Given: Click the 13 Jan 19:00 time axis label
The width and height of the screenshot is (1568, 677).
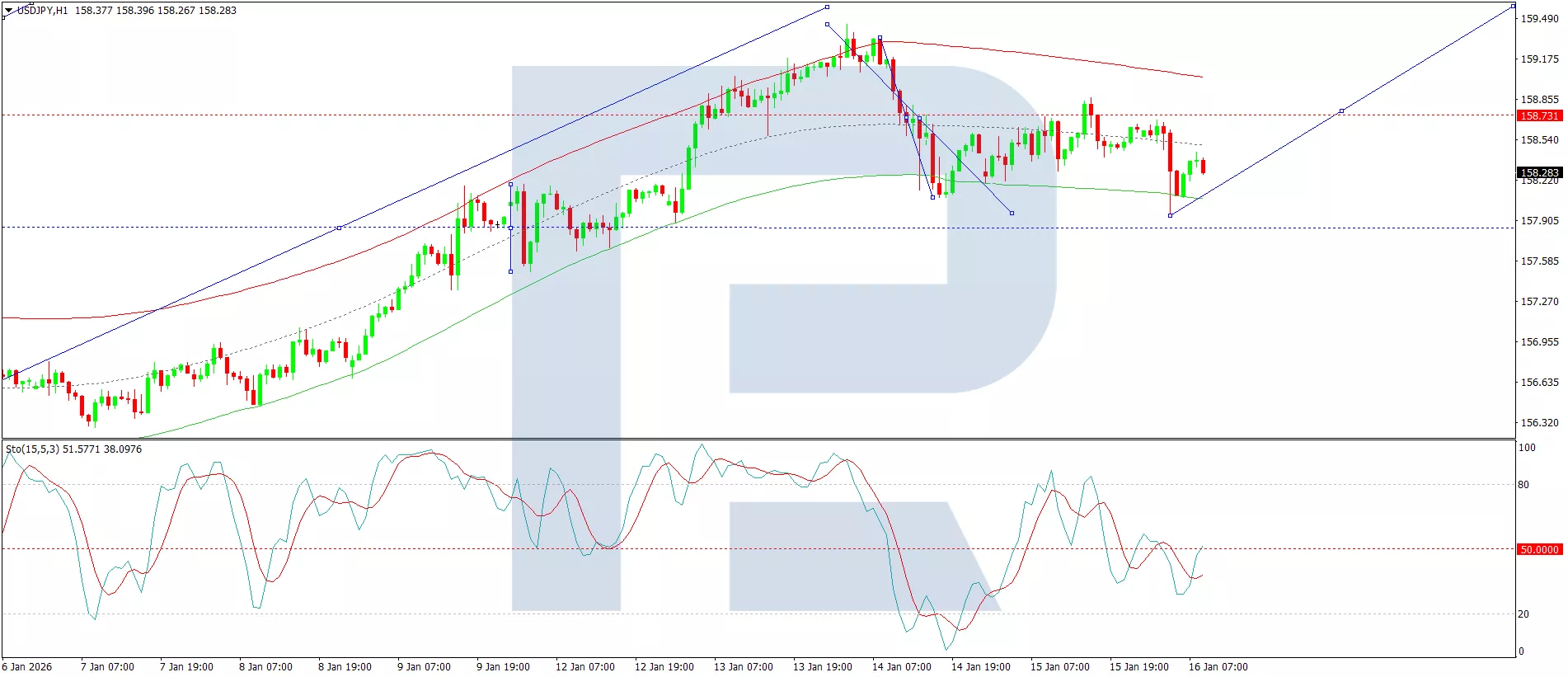Looking at the screenshot, I should (822, 667).
